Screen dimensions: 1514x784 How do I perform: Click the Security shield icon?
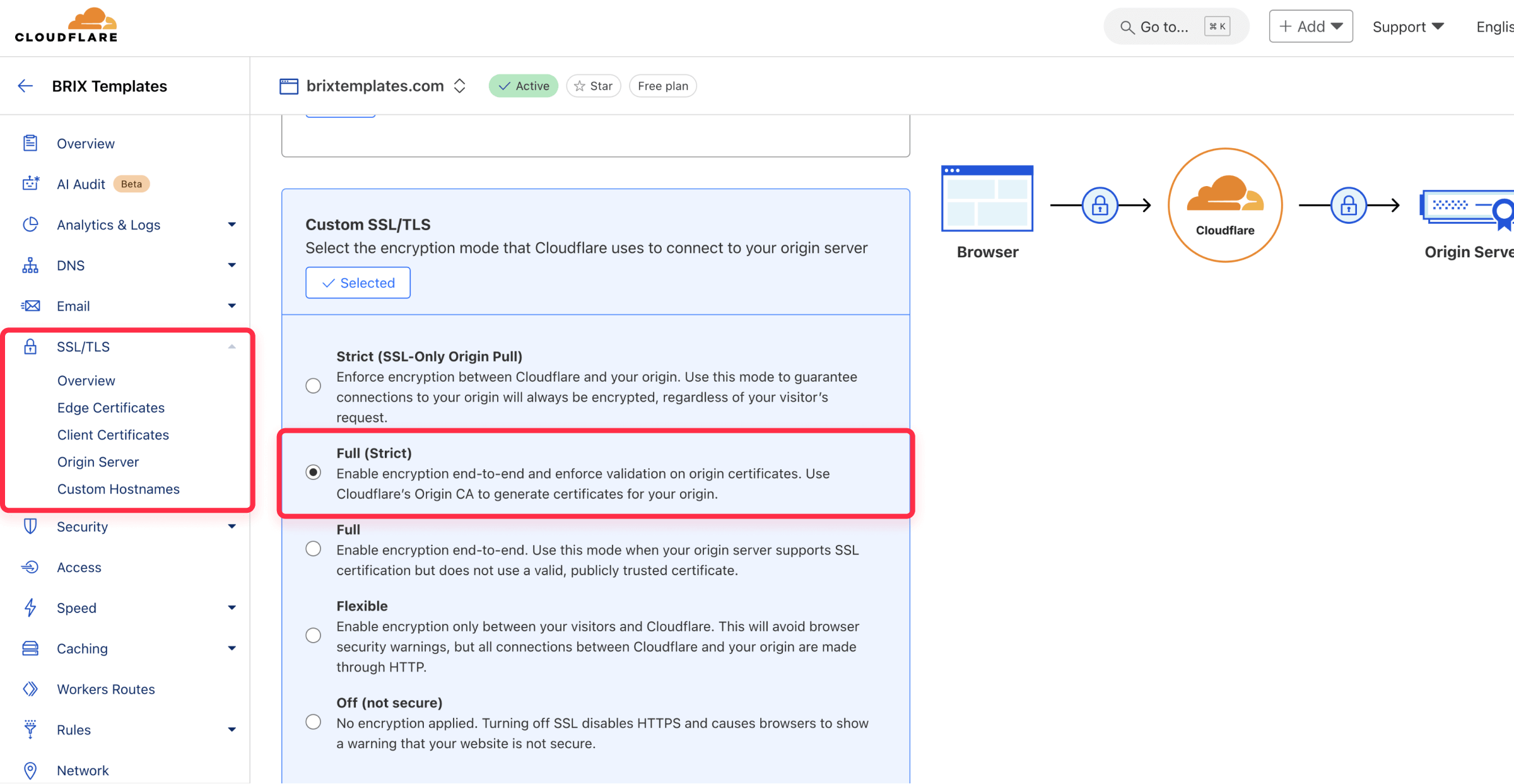pyautogui.click(x=30, y=526)
